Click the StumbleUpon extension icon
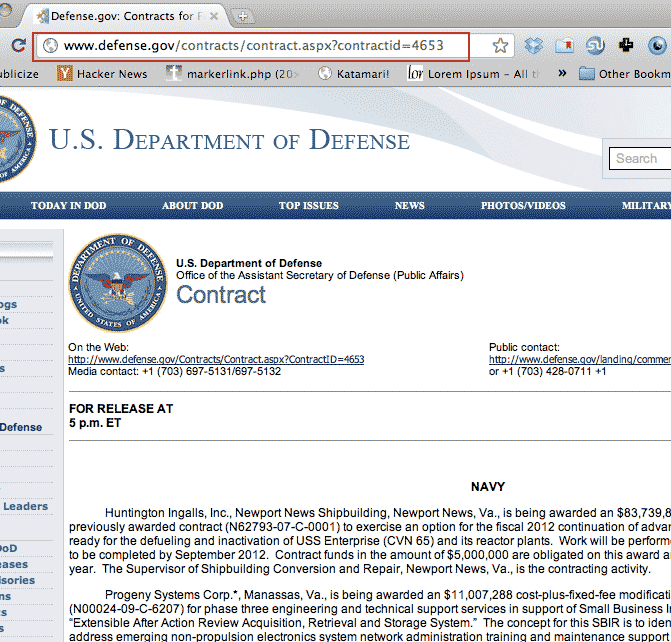The image size is (671, 642). (x=595, y=45)
